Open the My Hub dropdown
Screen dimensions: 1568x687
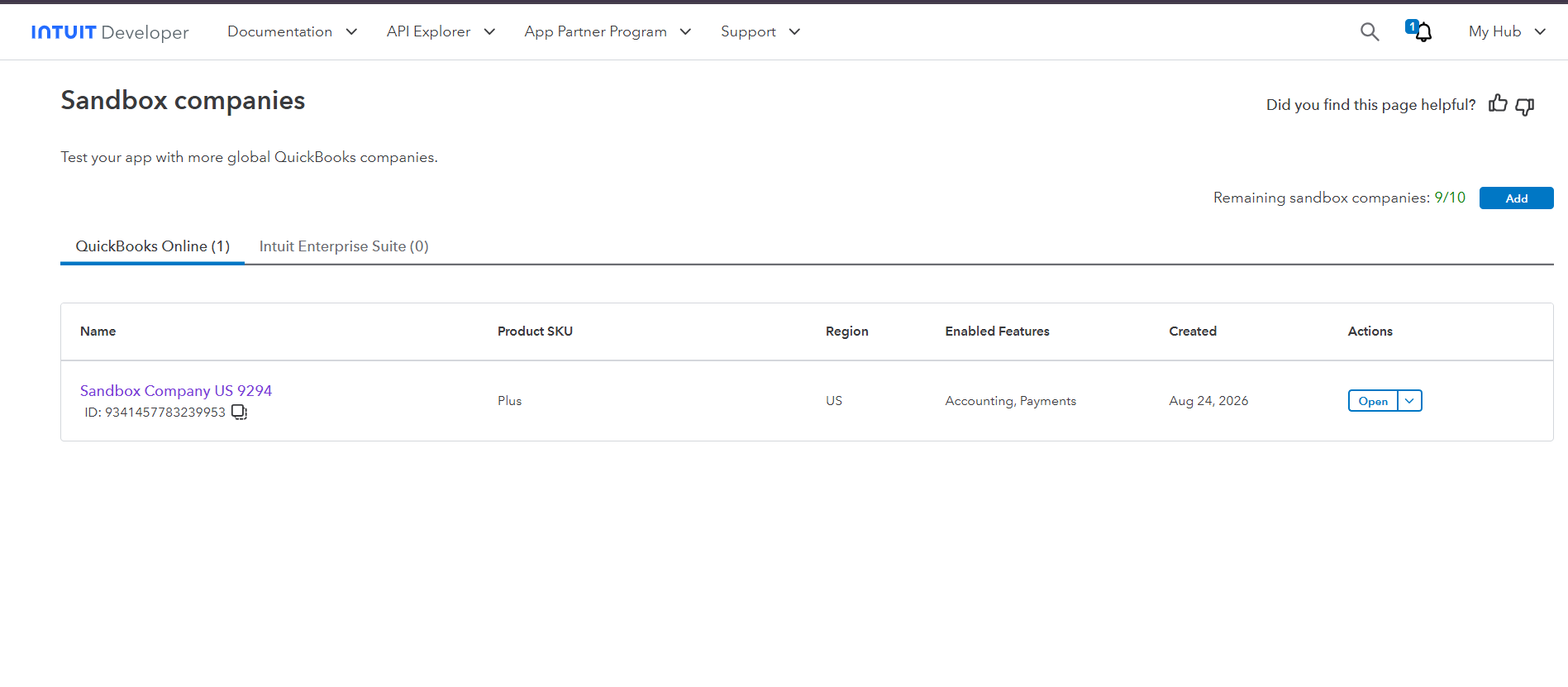1507,31
